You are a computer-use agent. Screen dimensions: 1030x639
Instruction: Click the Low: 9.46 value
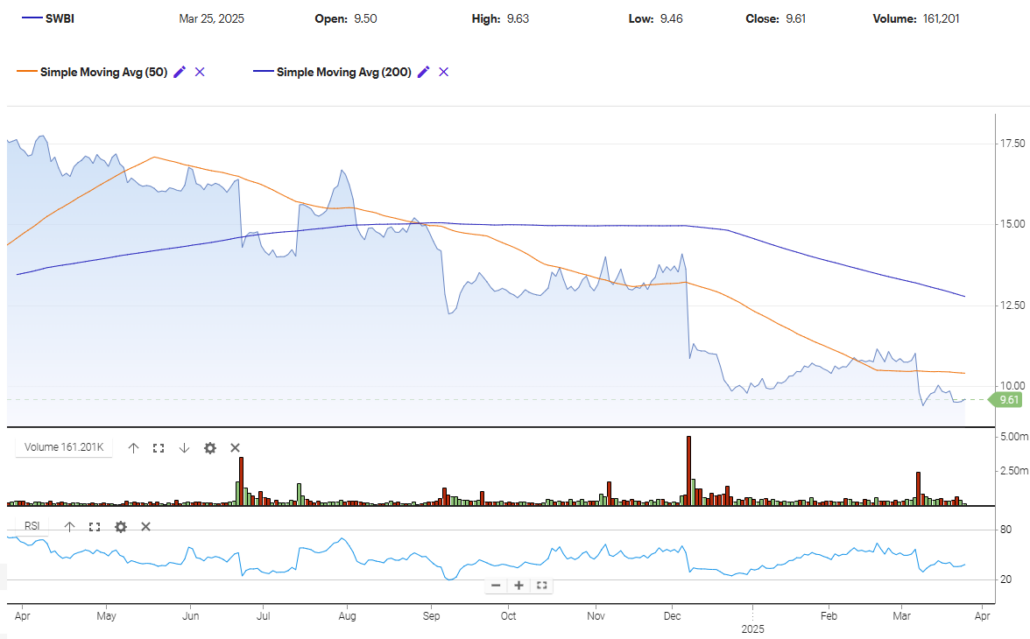655,19
